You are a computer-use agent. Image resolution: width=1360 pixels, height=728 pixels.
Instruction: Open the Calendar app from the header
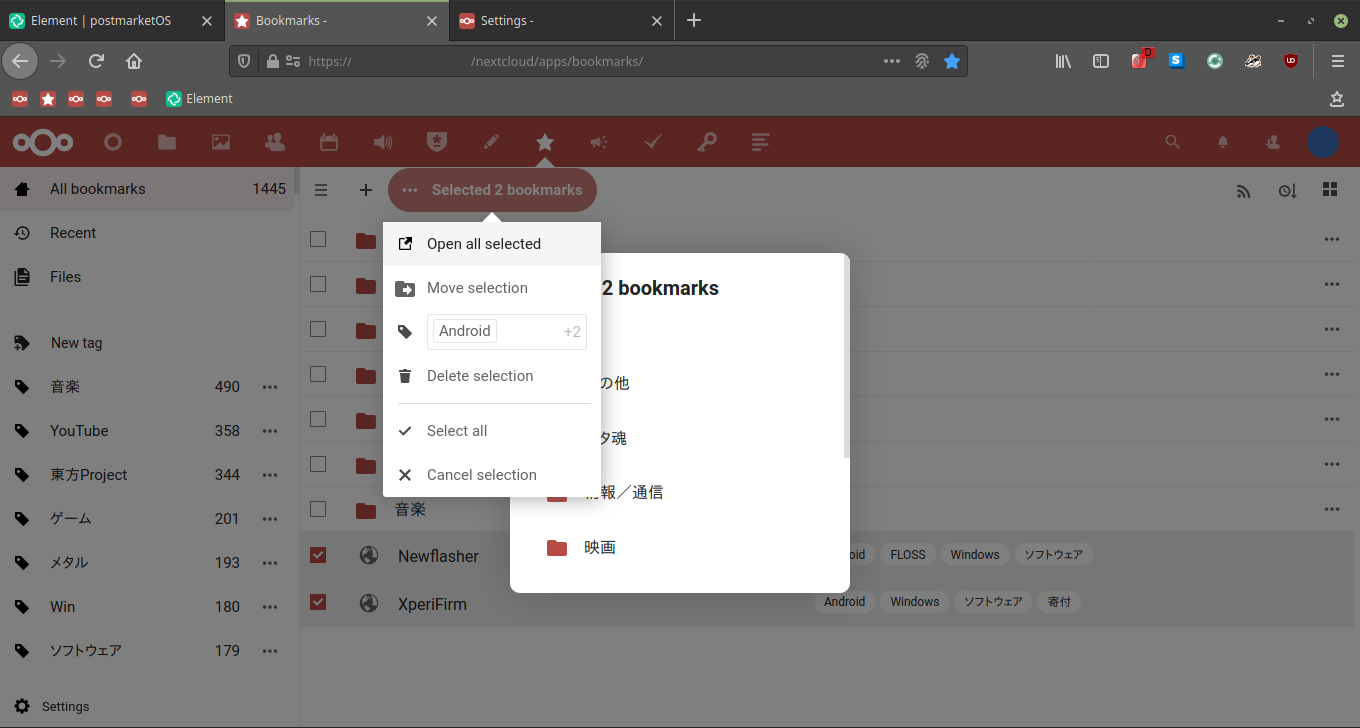tap(328, 142)
